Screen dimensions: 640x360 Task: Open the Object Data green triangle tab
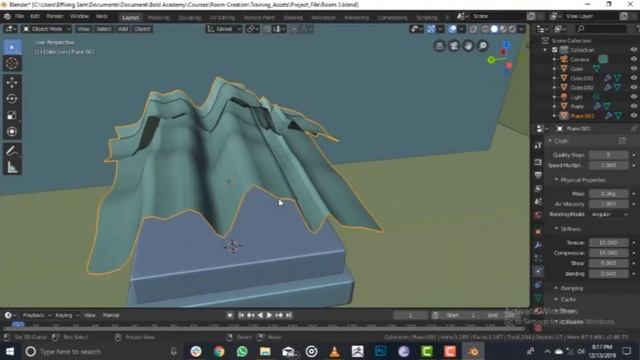pyautogui.click(x=538, y=298)
